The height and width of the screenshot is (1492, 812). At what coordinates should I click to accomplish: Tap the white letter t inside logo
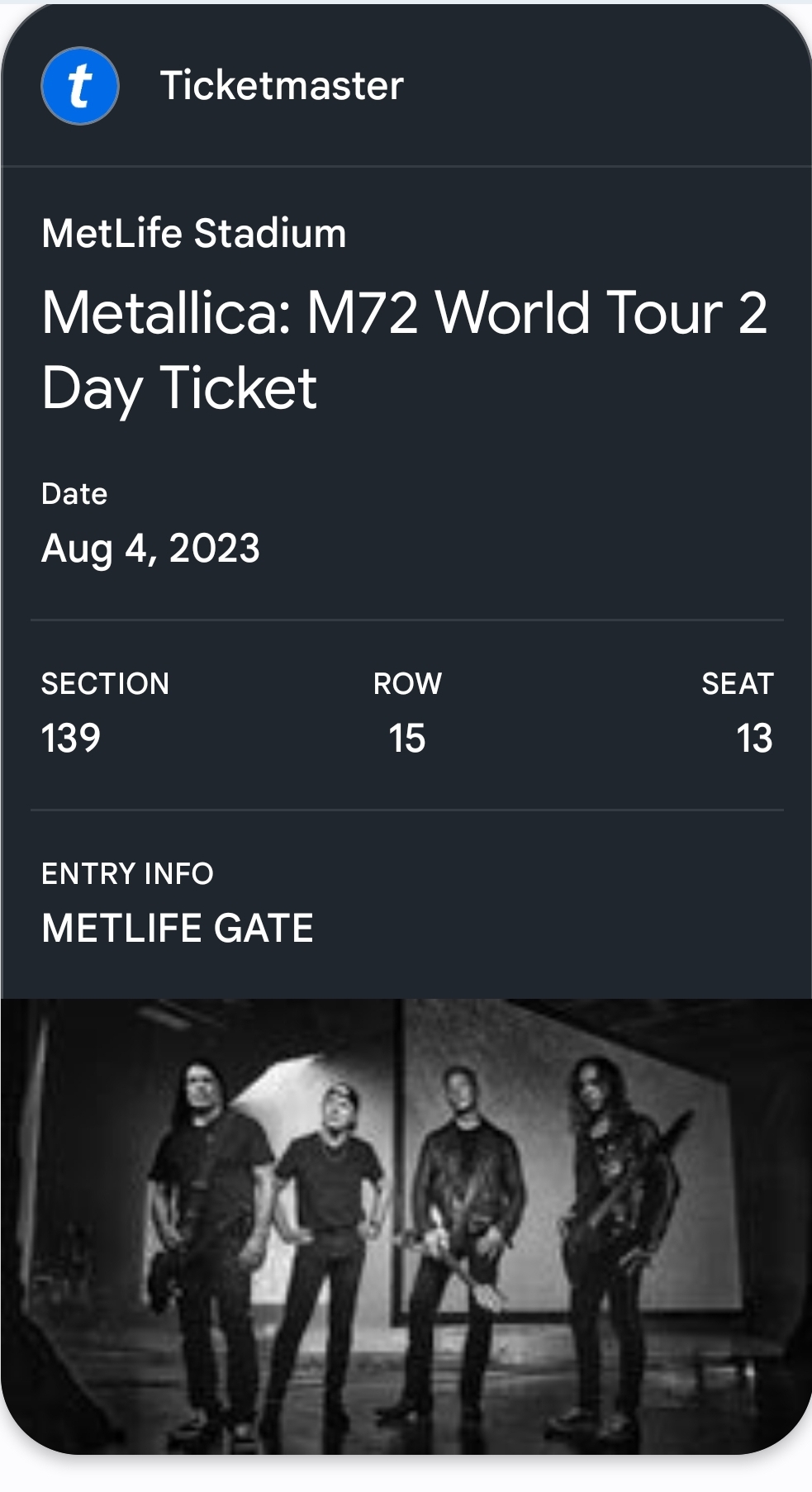[x=79, y=86]
